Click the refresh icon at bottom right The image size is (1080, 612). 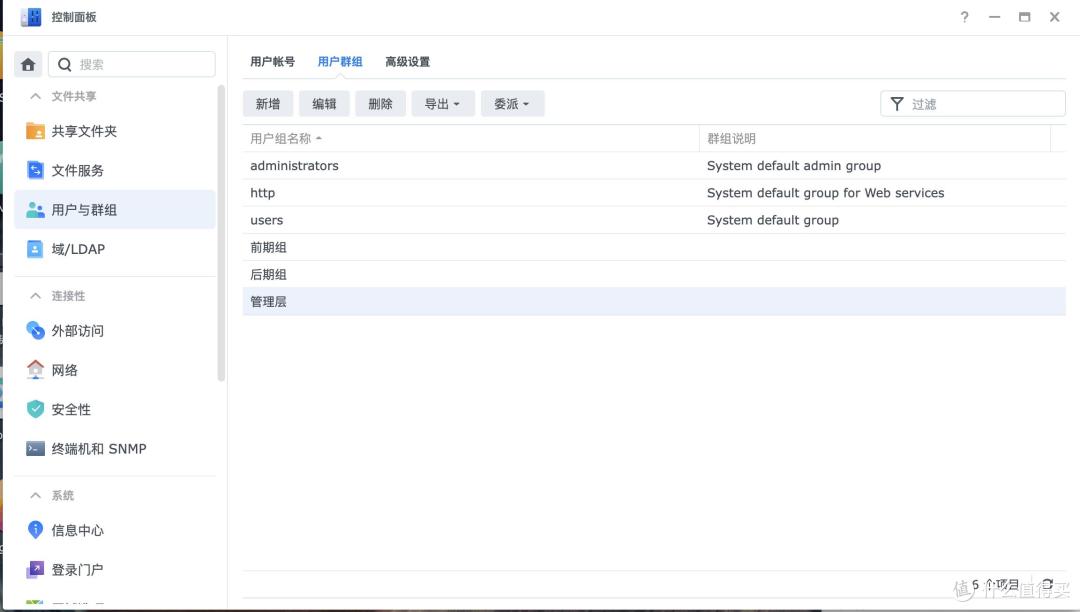coord(1047,584)
